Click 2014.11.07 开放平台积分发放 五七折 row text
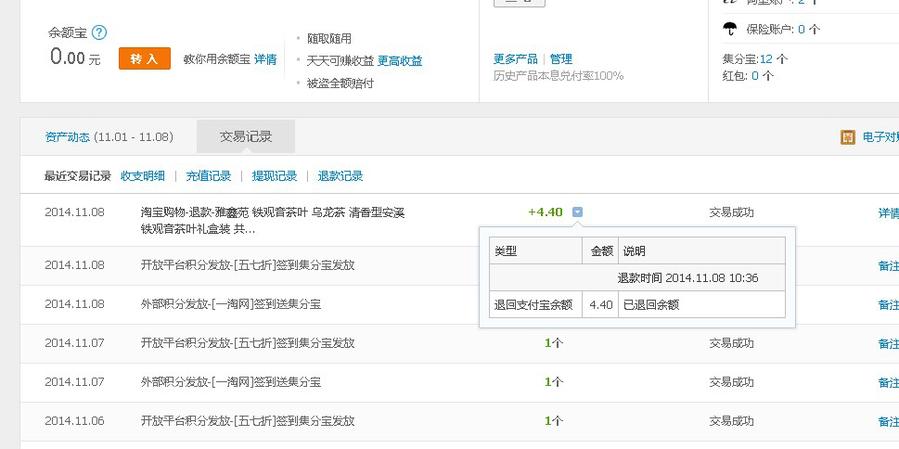 (x=248, y=343)
